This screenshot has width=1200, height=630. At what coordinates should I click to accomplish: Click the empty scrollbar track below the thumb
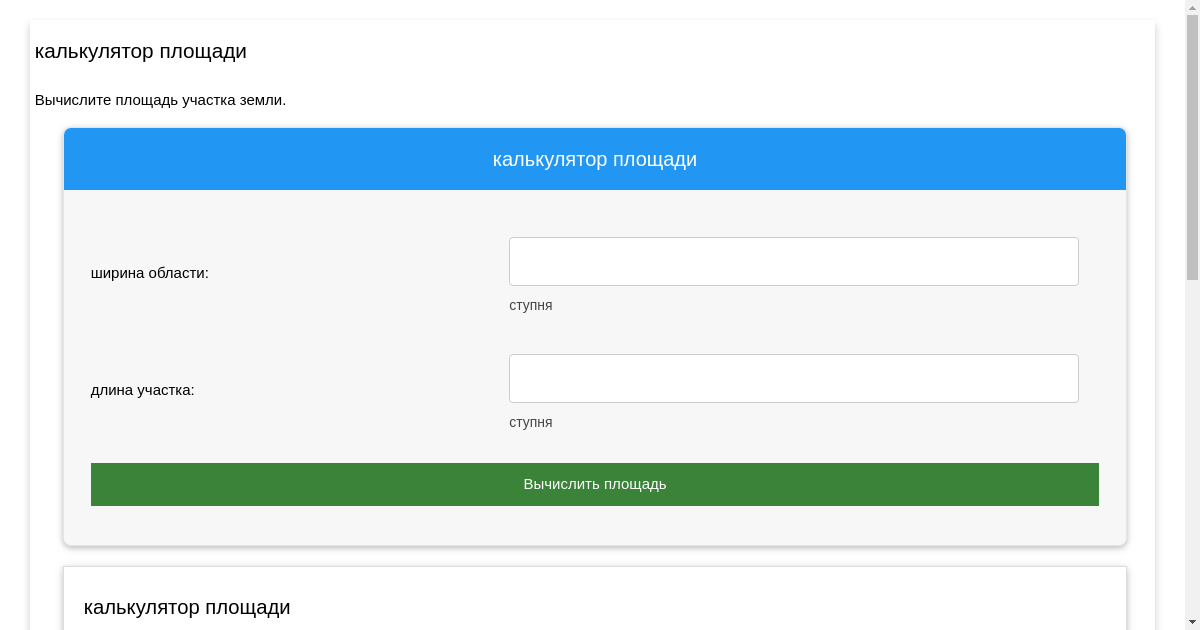coord(1192,450)
